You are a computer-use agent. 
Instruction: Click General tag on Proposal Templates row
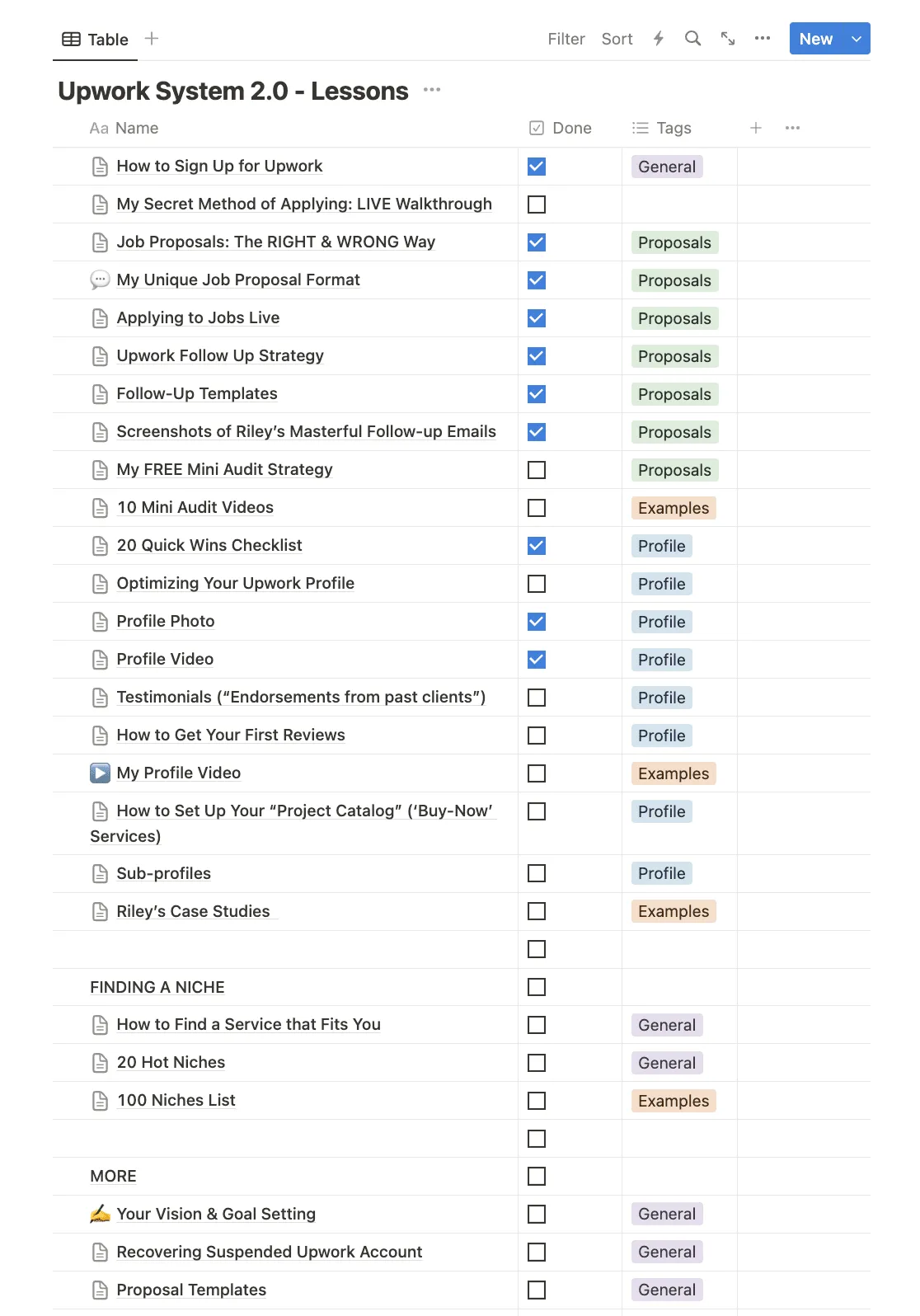point(667,1290)
